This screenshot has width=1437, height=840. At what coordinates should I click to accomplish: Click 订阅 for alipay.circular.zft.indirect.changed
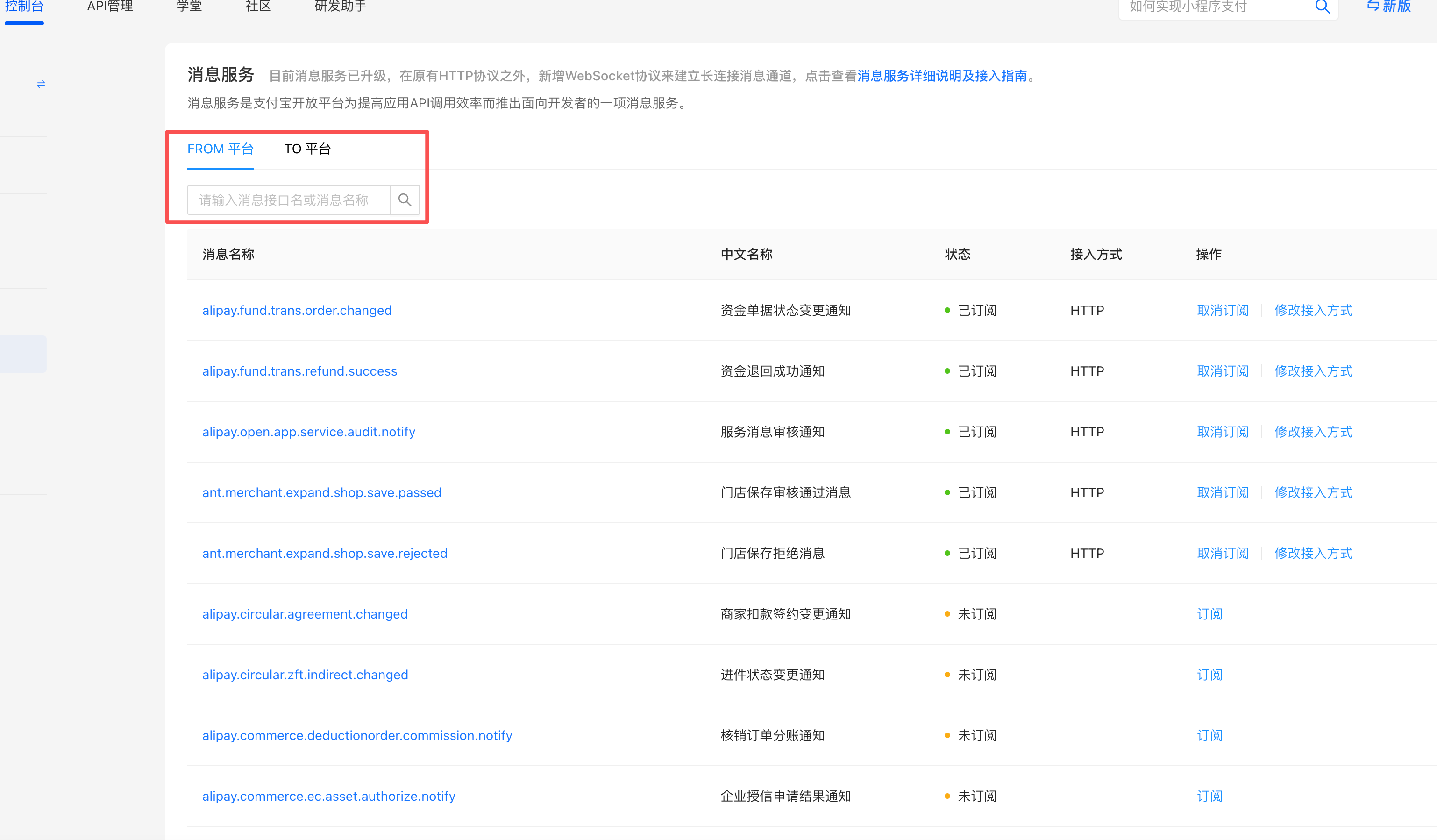point(1209,675)
